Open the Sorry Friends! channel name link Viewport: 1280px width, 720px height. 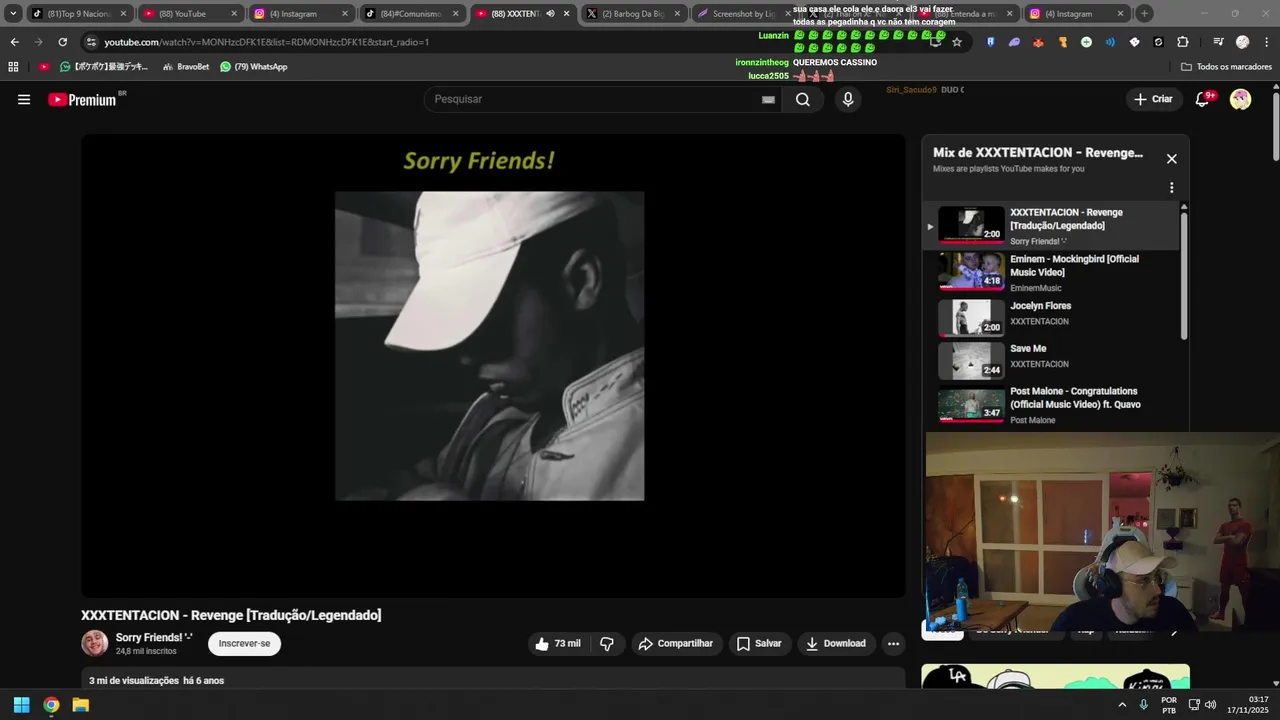point(154,637)
